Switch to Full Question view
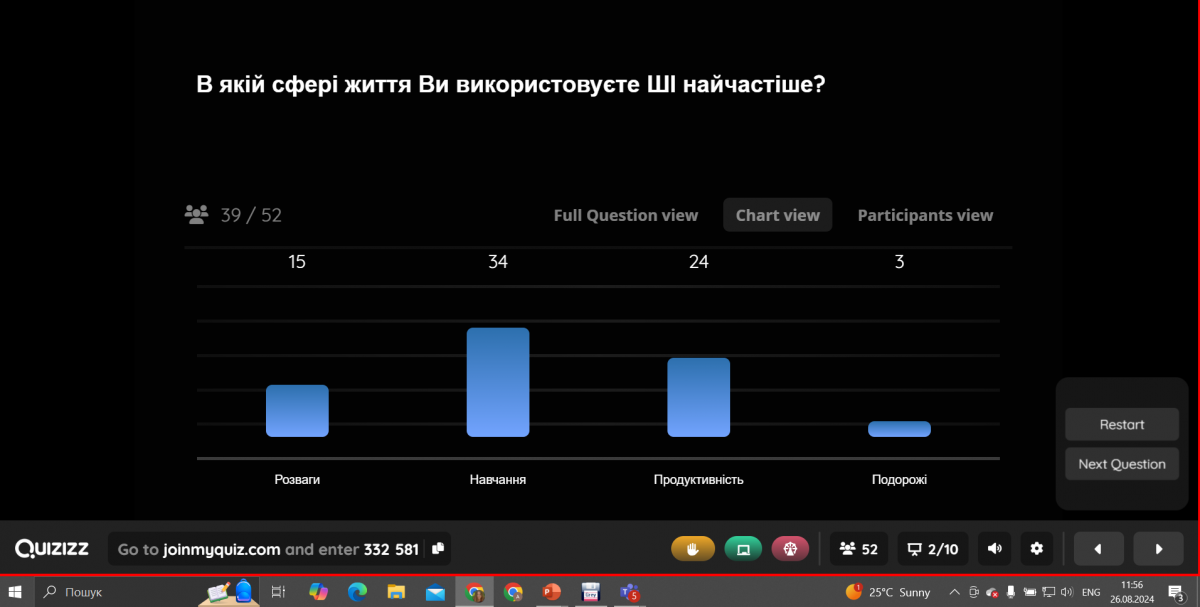 pos(625,215)
